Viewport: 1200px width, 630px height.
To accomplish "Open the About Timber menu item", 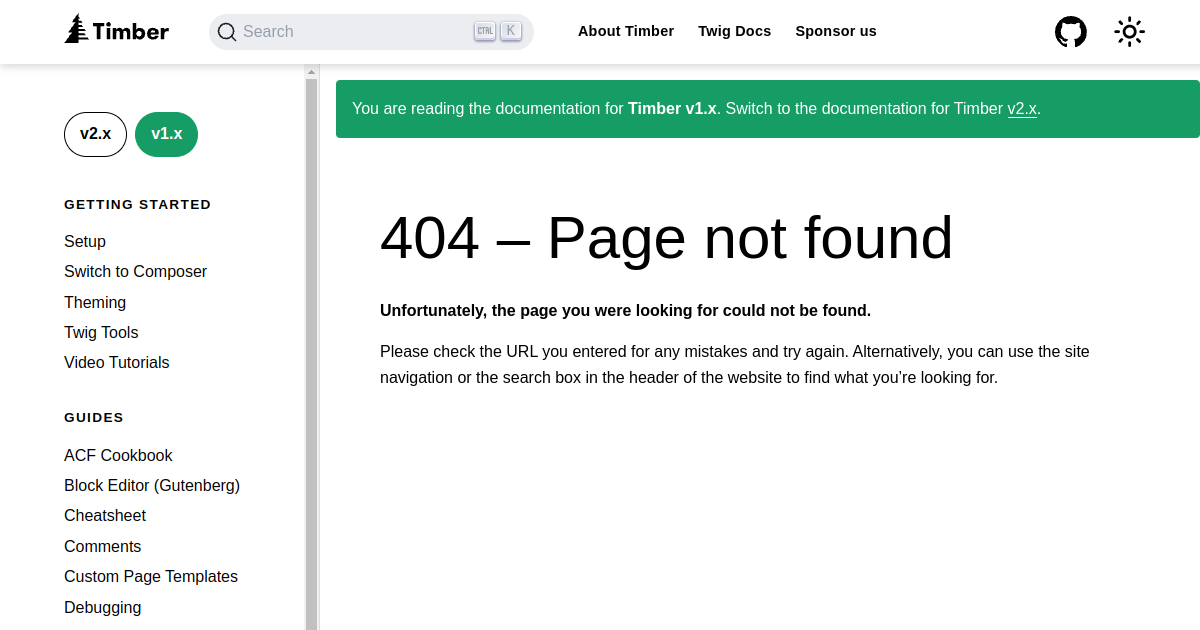I will click(x=626, y=31).
